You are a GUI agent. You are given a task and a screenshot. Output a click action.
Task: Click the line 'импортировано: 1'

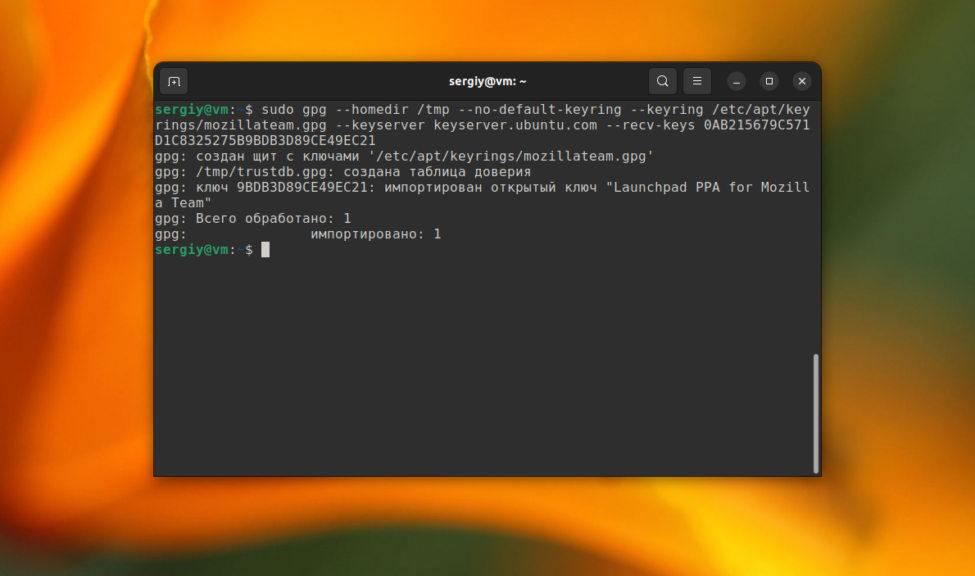point(376,234)
